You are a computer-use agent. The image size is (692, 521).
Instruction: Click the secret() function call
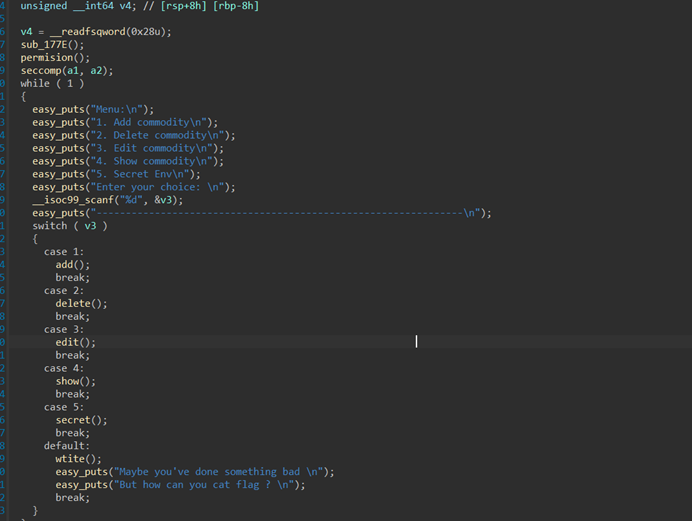click(x=81, y=420)
